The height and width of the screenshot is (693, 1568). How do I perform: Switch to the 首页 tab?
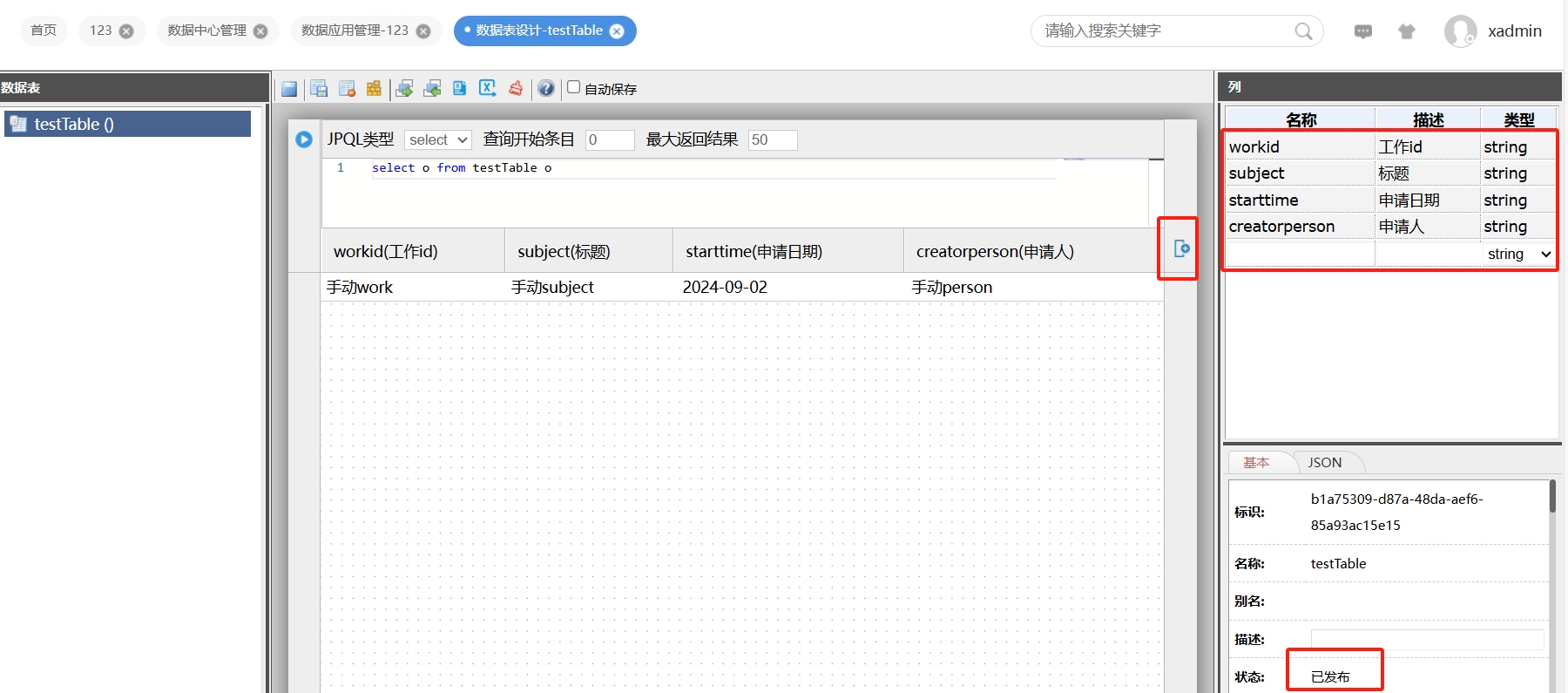(x=44, y=31)
